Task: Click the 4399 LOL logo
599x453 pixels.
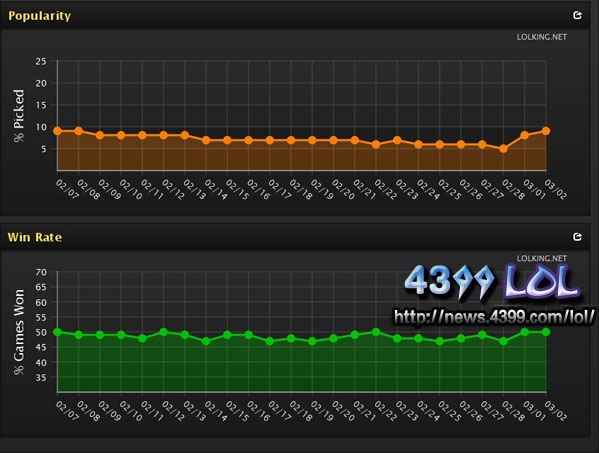Action: tap(492, 282)
